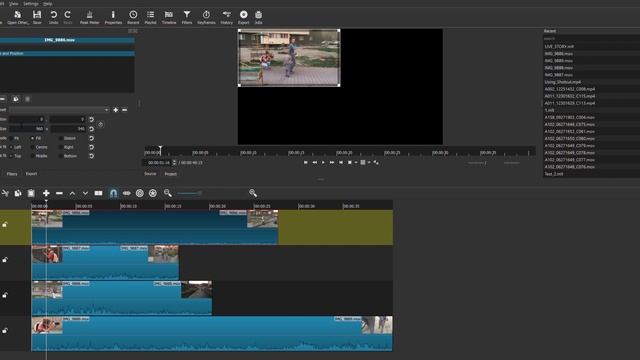640x360 pixels.
Task: Open the Help menu
Action: pos(47,4)
